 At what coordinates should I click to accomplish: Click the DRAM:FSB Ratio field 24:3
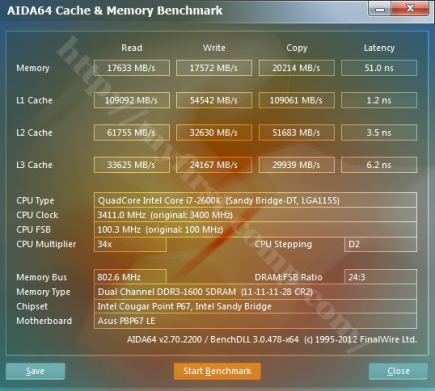(380, 277)
